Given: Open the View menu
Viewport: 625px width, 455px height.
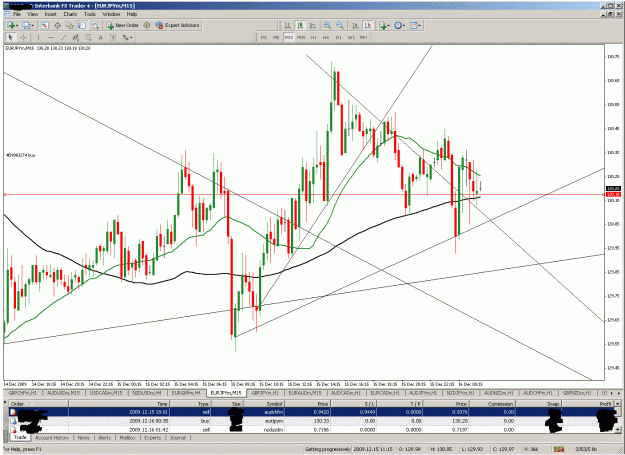Looking at the screenshot, I should coord(33,14).
